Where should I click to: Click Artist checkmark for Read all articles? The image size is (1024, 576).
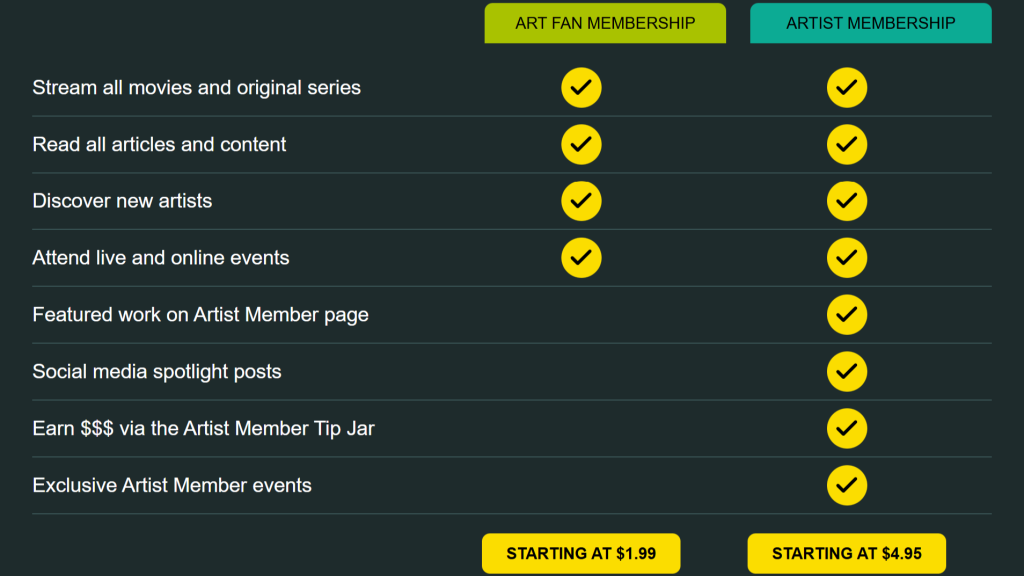point(847,145)
